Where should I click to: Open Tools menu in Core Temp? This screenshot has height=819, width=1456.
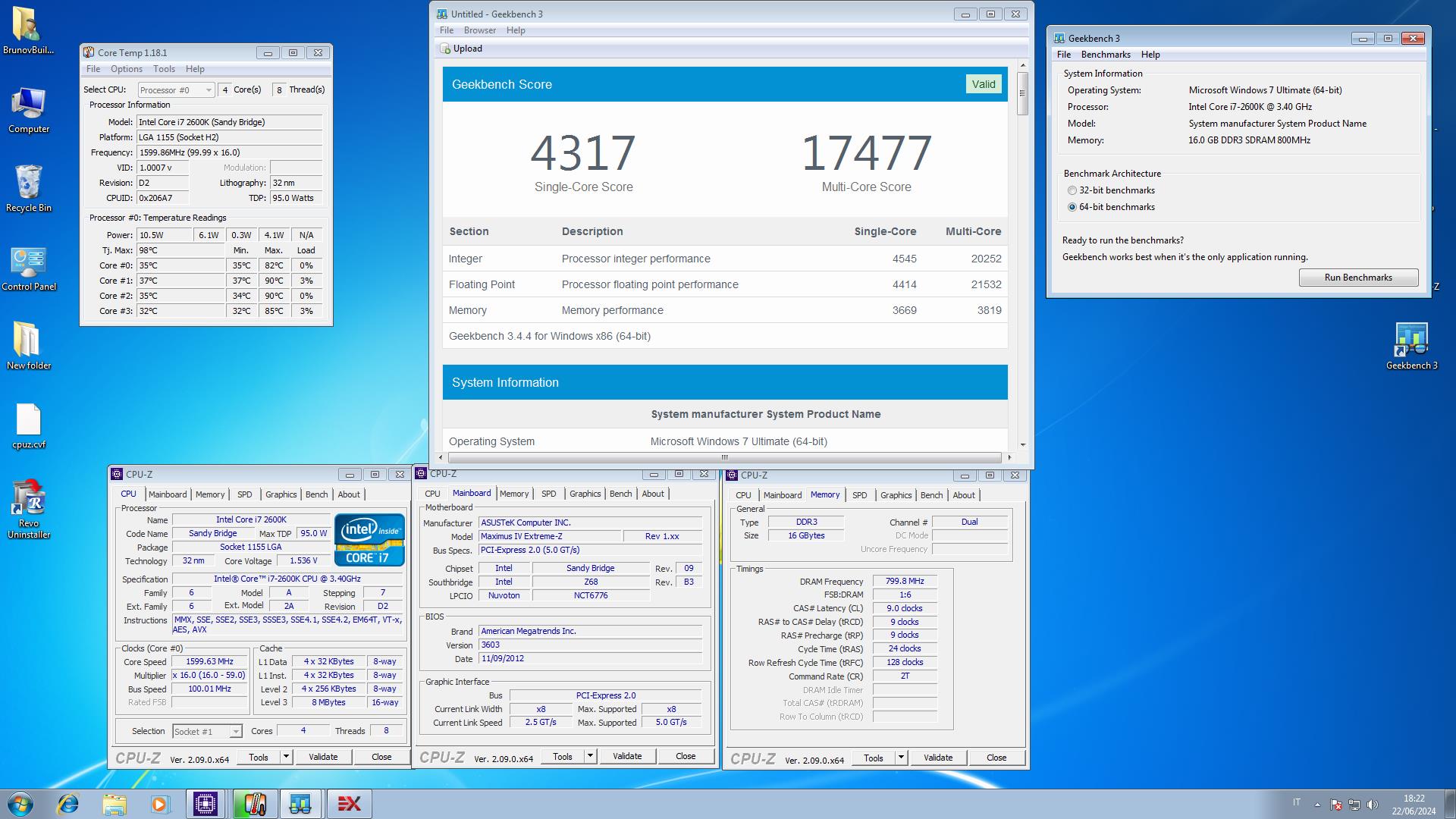(x=164, y=69)
